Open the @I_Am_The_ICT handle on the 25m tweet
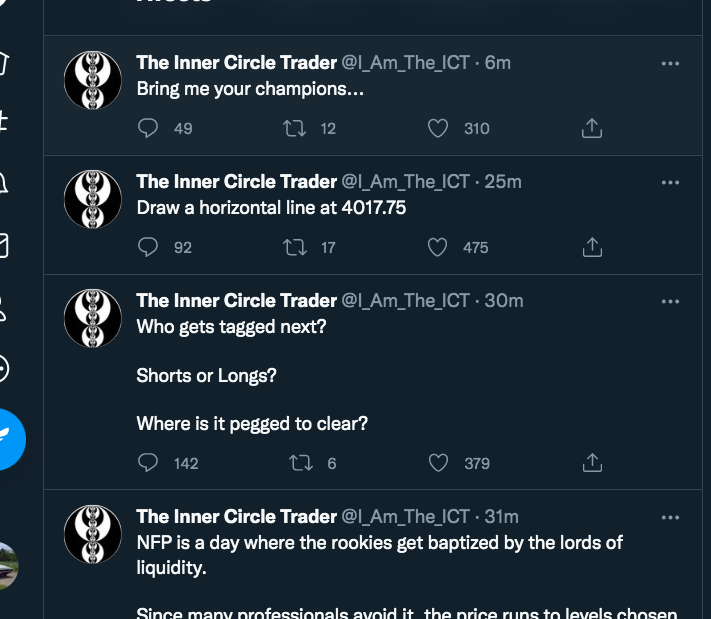This screenshot has width=711, height=619. [x=405, y=181]
